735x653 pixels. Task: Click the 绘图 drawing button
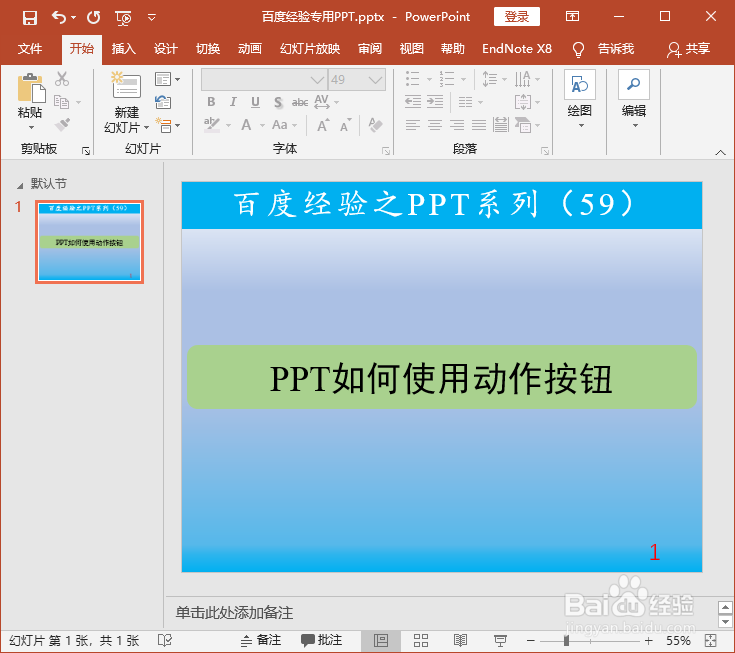580,99
